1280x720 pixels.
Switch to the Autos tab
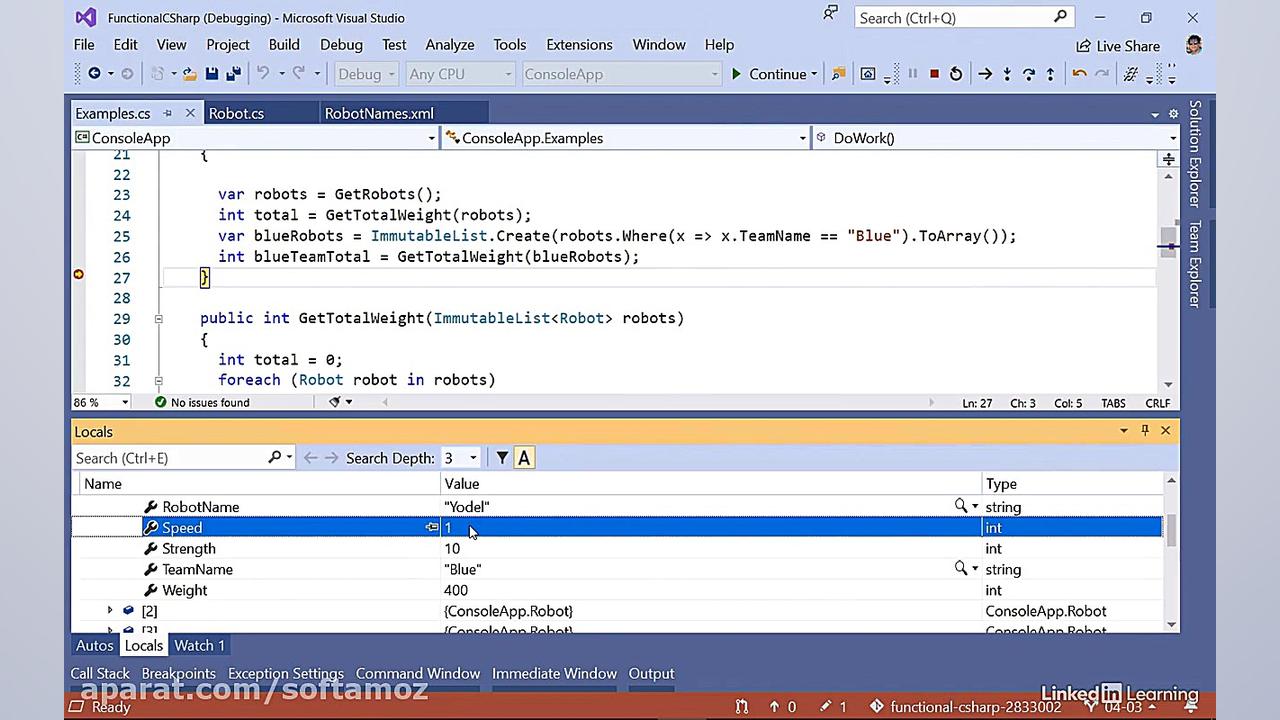point(95,645)
